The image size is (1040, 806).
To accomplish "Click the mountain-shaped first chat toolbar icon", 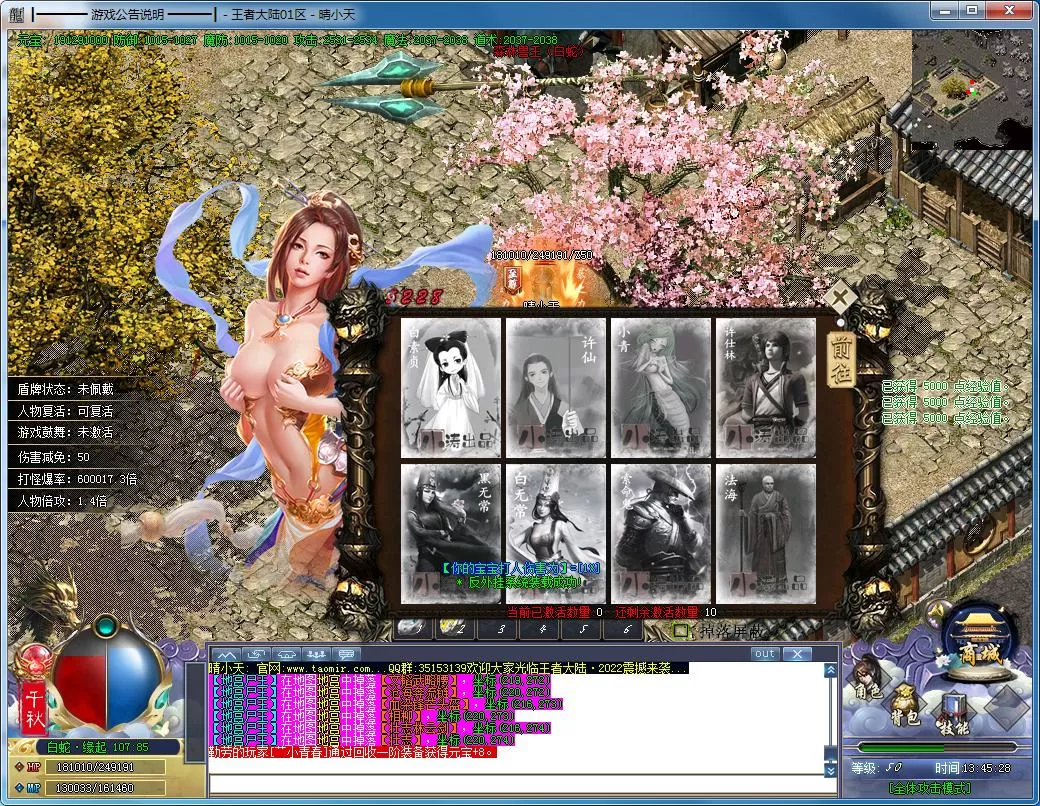I will 226,654.
